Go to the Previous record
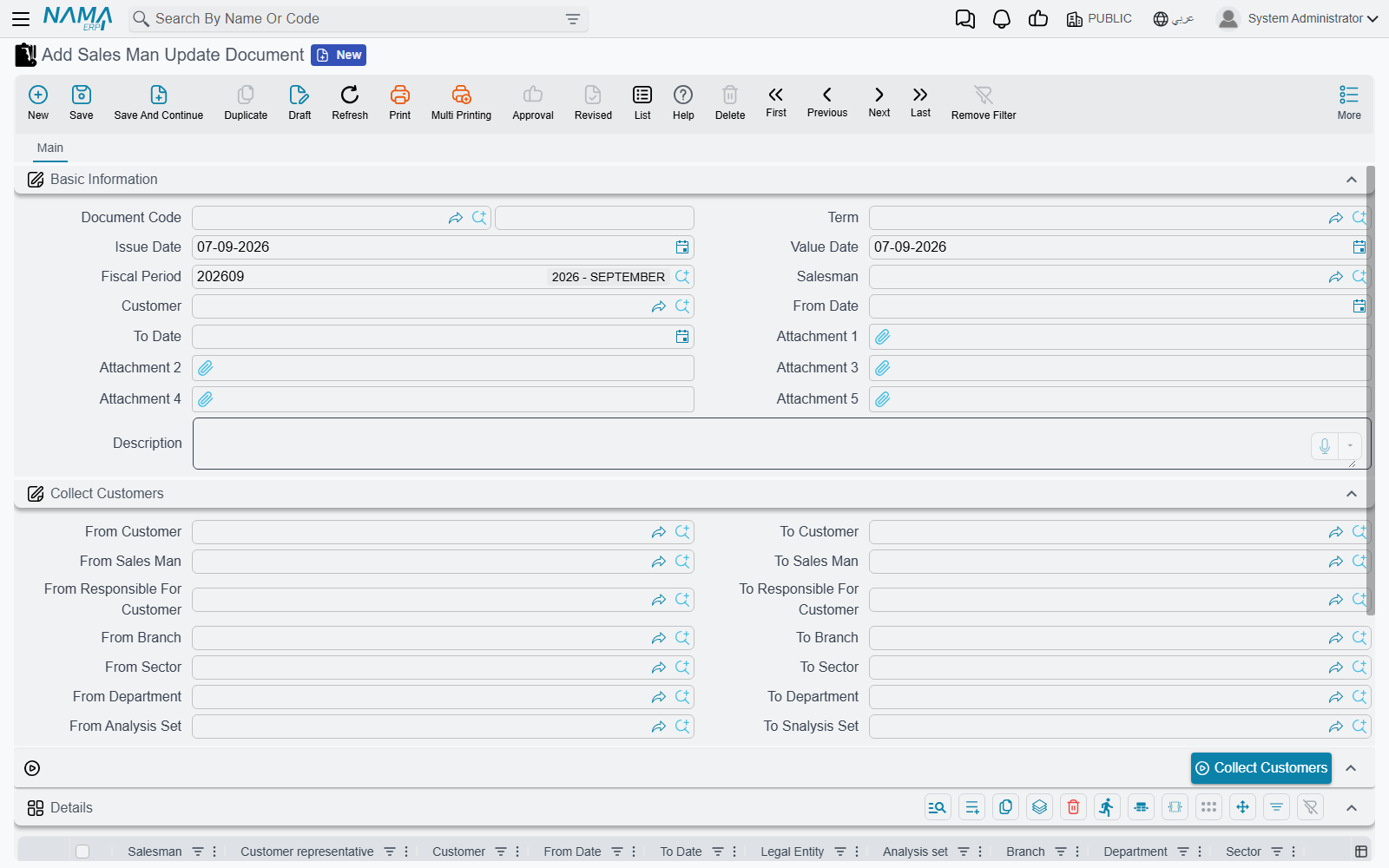Viewport: 1389px width, 868px height. click(x=827, y=102)
